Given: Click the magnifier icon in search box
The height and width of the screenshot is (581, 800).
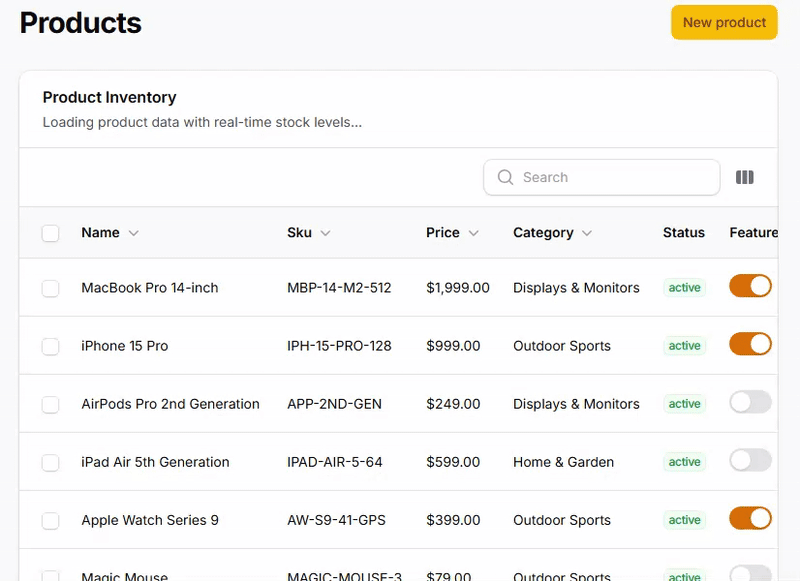Looking at the screenshot, I should (505, 177).
